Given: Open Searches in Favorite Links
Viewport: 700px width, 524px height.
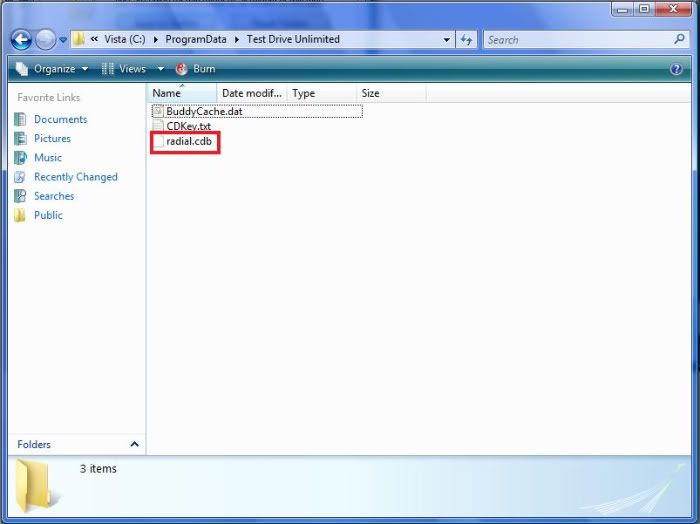Looking at the screenshot, I should [x=54, y=196].
